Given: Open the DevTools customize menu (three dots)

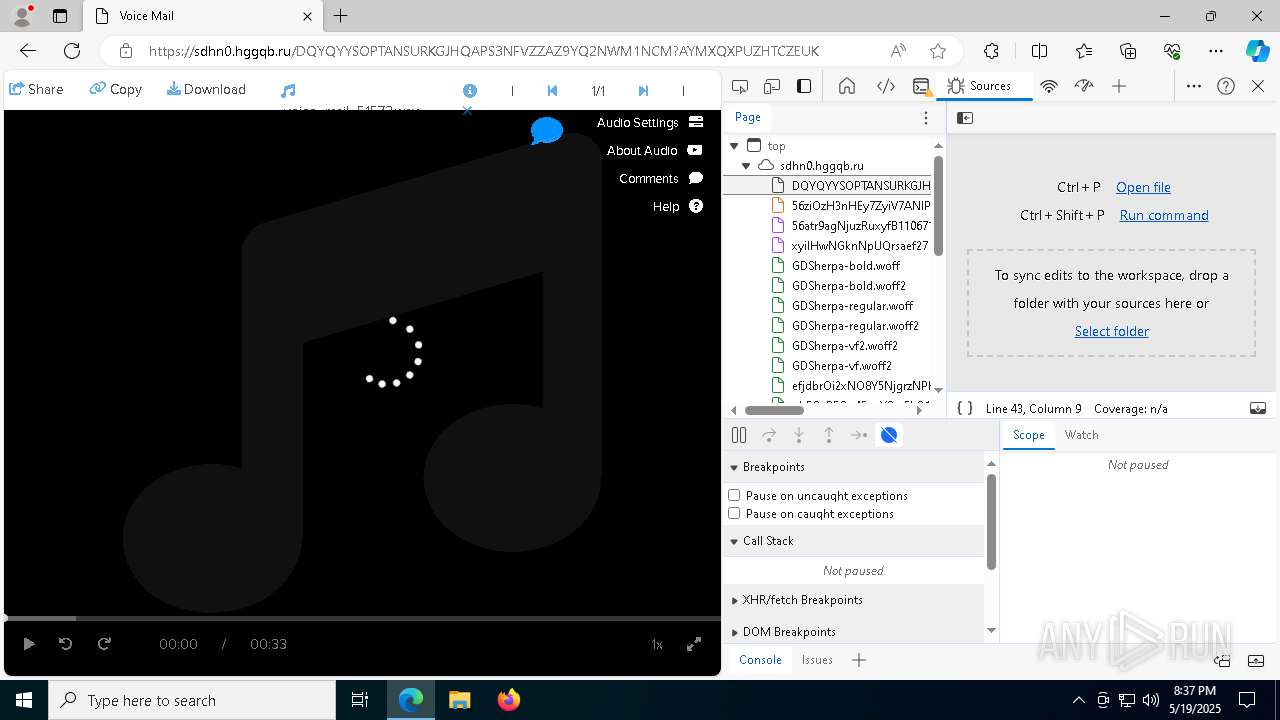Looking at the screenshot, I should (x=1194, y=86).
